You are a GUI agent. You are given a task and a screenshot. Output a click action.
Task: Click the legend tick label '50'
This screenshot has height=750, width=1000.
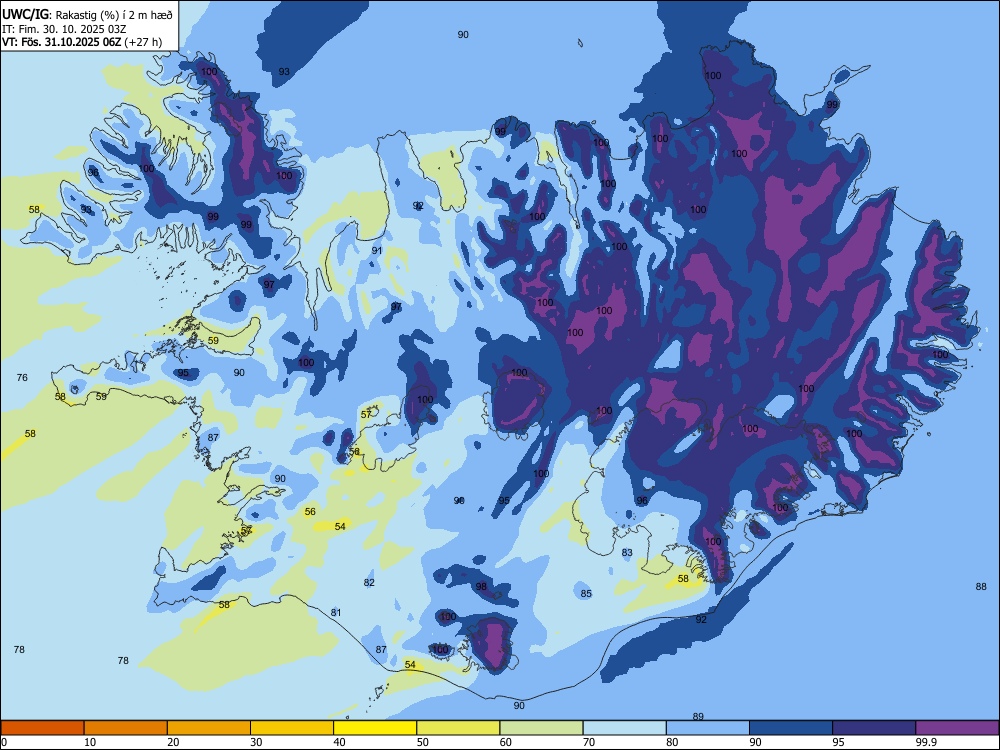point(423,742)
